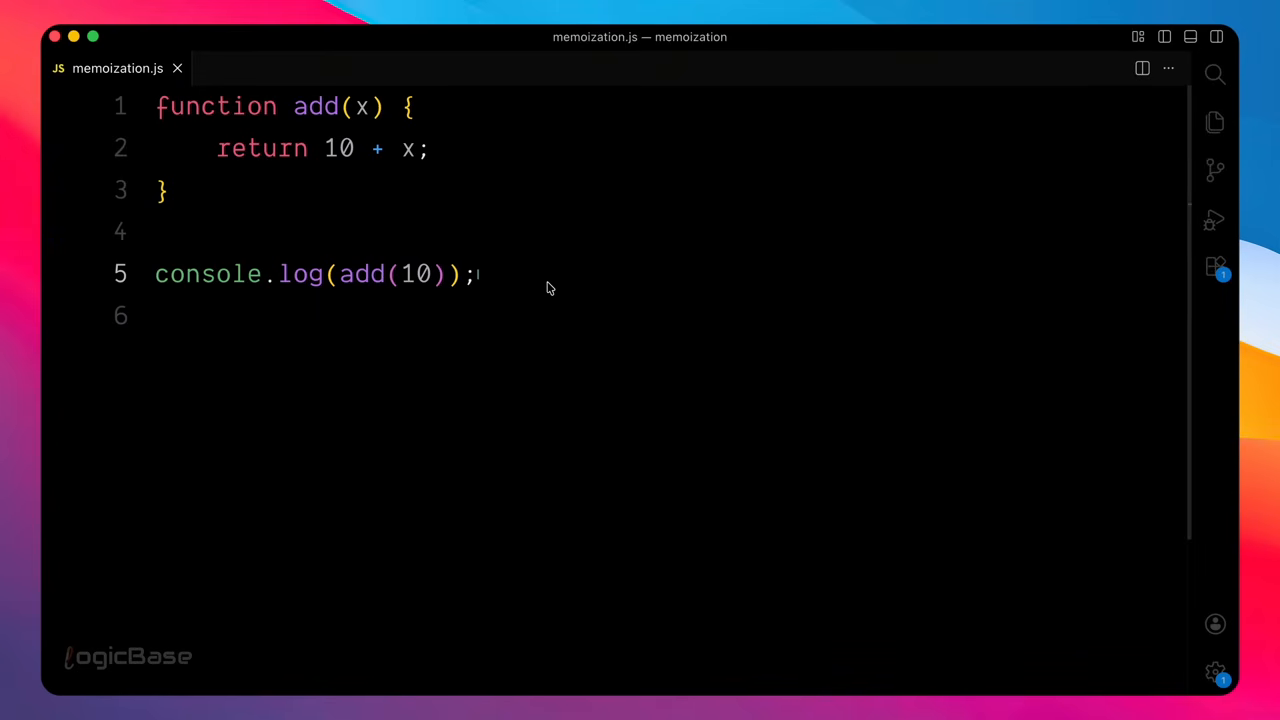Open the Search view in the activity bar
The image size is (1280, 720).
(x=1215, y=74)
